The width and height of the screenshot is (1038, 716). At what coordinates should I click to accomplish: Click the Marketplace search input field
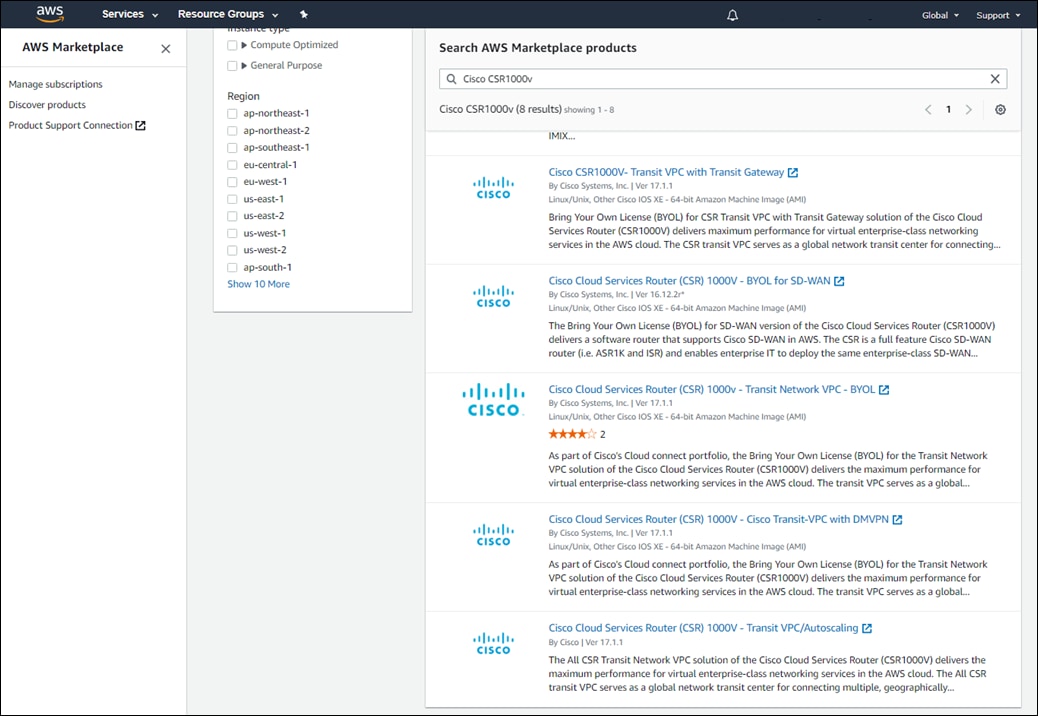click(x=723, y=79)
